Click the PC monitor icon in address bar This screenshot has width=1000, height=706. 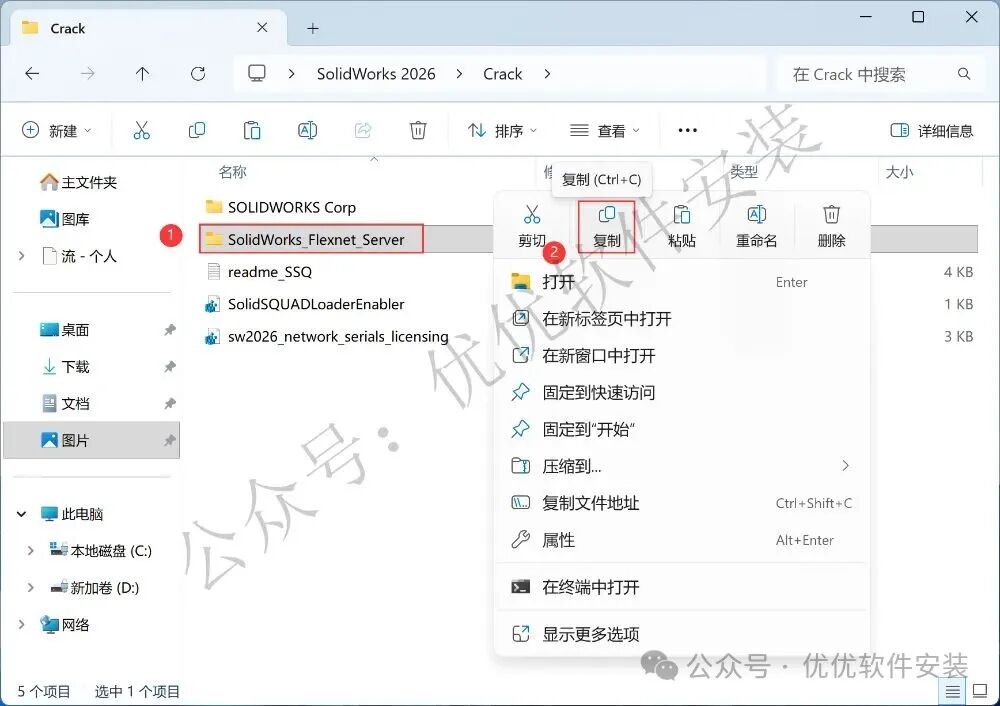pyautogui.click(x=257, y=74)
